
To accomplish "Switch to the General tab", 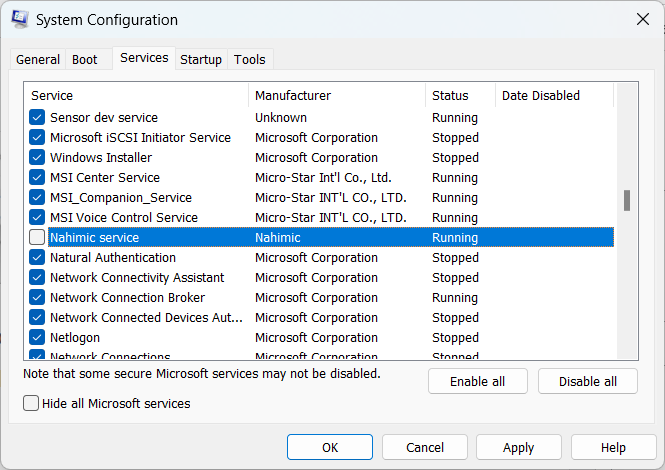I will 38,60.
